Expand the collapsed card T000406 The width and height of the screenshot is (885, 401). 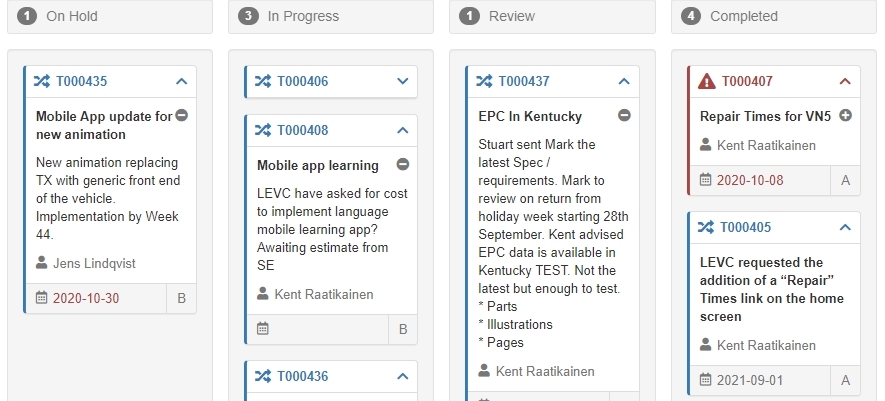(x=403, y=81)
